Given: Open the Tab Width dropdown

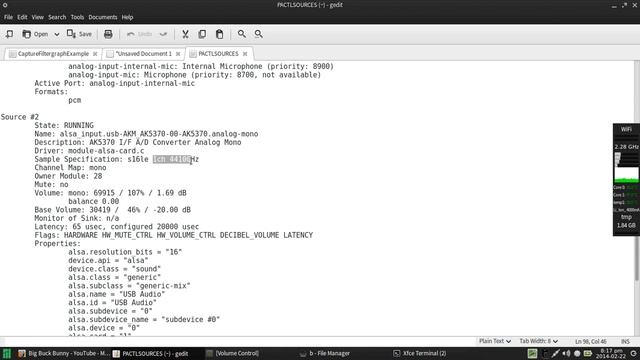Looking at the screenshot, I should (x=538, y=341).
